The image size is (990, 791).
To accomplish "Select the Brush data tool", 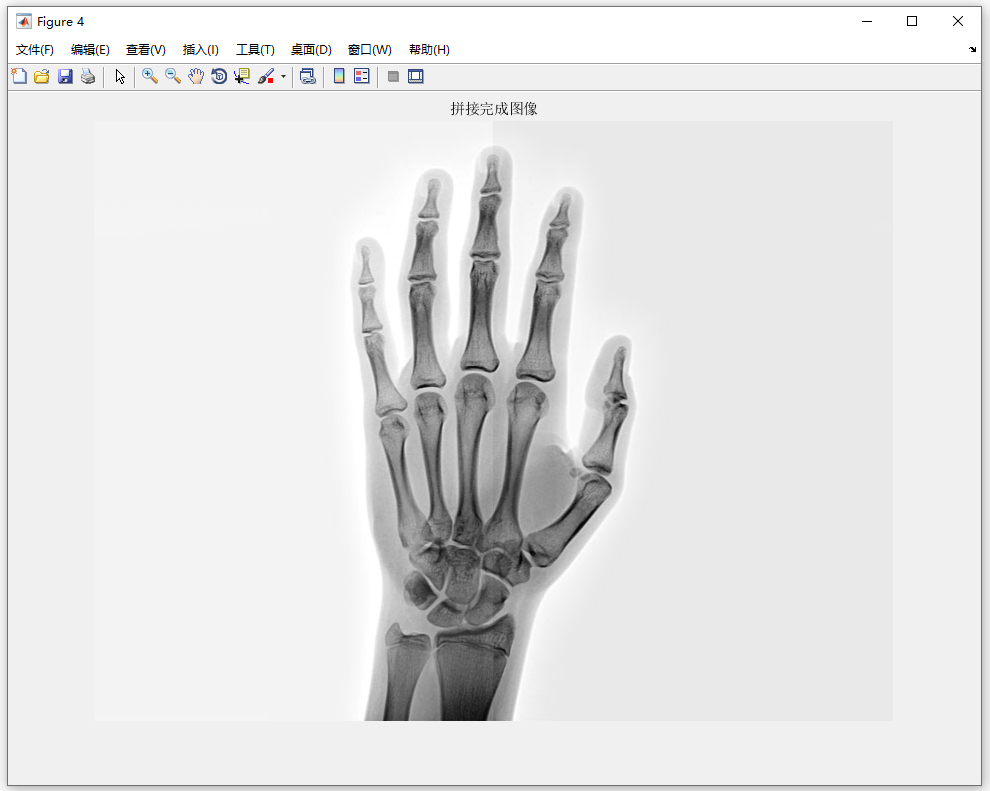I will pos(266,76).
